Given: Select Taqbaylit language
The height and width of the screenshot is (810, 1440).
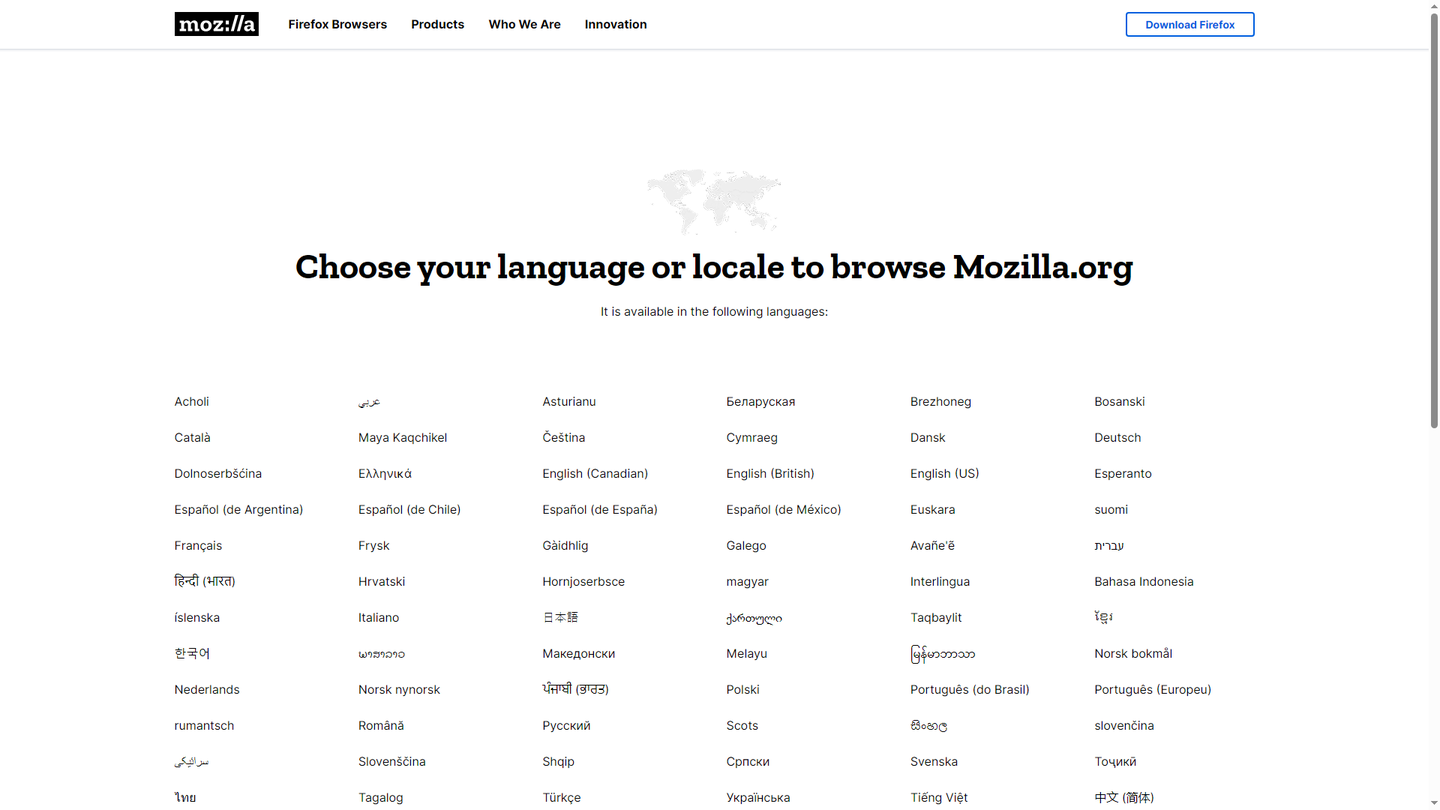Looking at the screenshot, I should tap(935, 617).
